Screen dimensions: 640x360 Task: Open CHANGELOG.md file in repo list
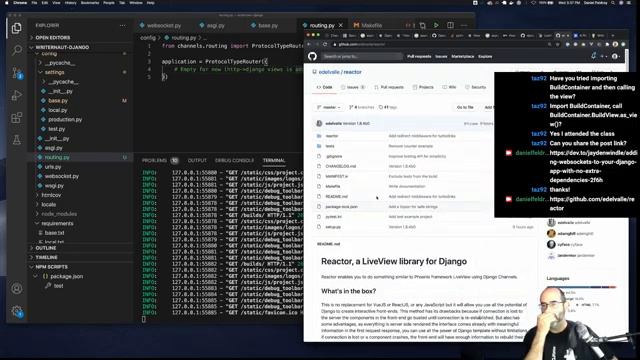coord(340,167)
